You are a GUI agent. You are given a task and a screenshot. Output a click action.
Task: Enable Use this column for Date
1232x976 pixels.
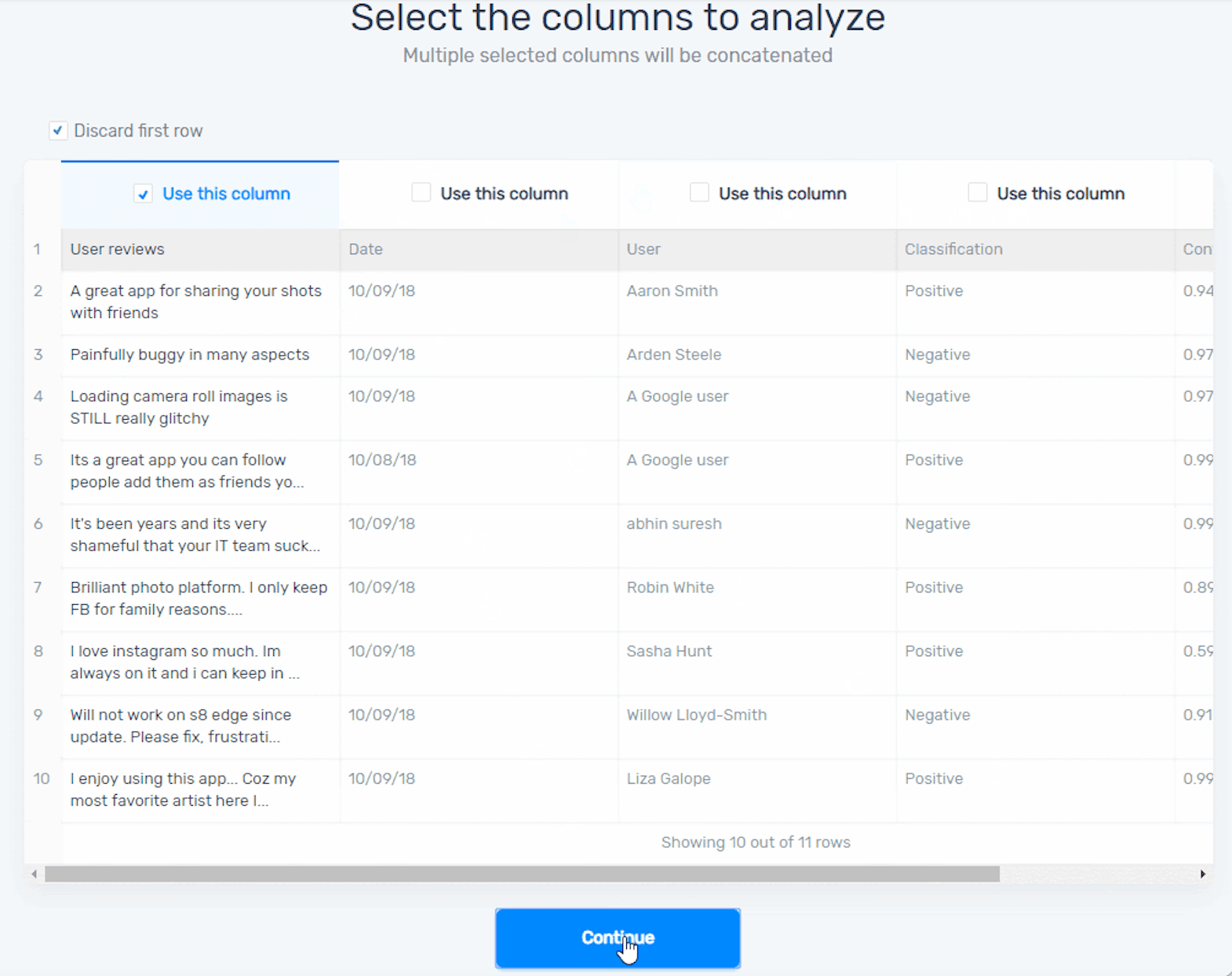coord(421,193)
